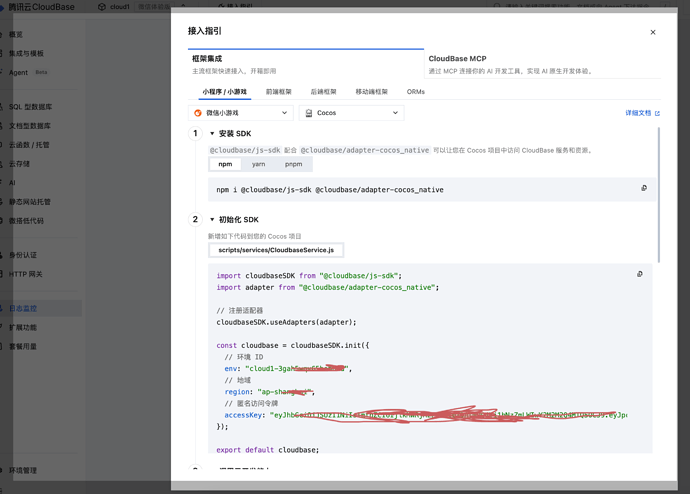Select the 后端框架 tab
The height and width of the screenshot is (494, 690).
pyautogui.click(x=323, y=91)
